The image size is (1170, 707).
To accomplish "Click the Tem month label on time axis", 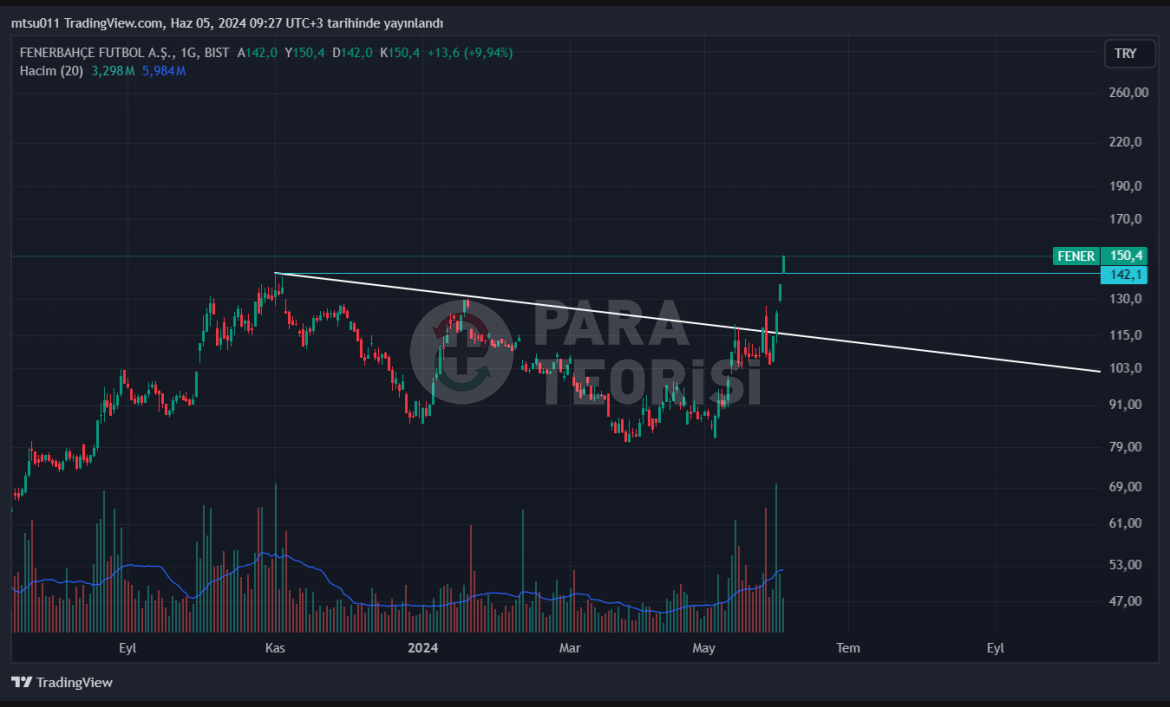I will pos(848,648).
